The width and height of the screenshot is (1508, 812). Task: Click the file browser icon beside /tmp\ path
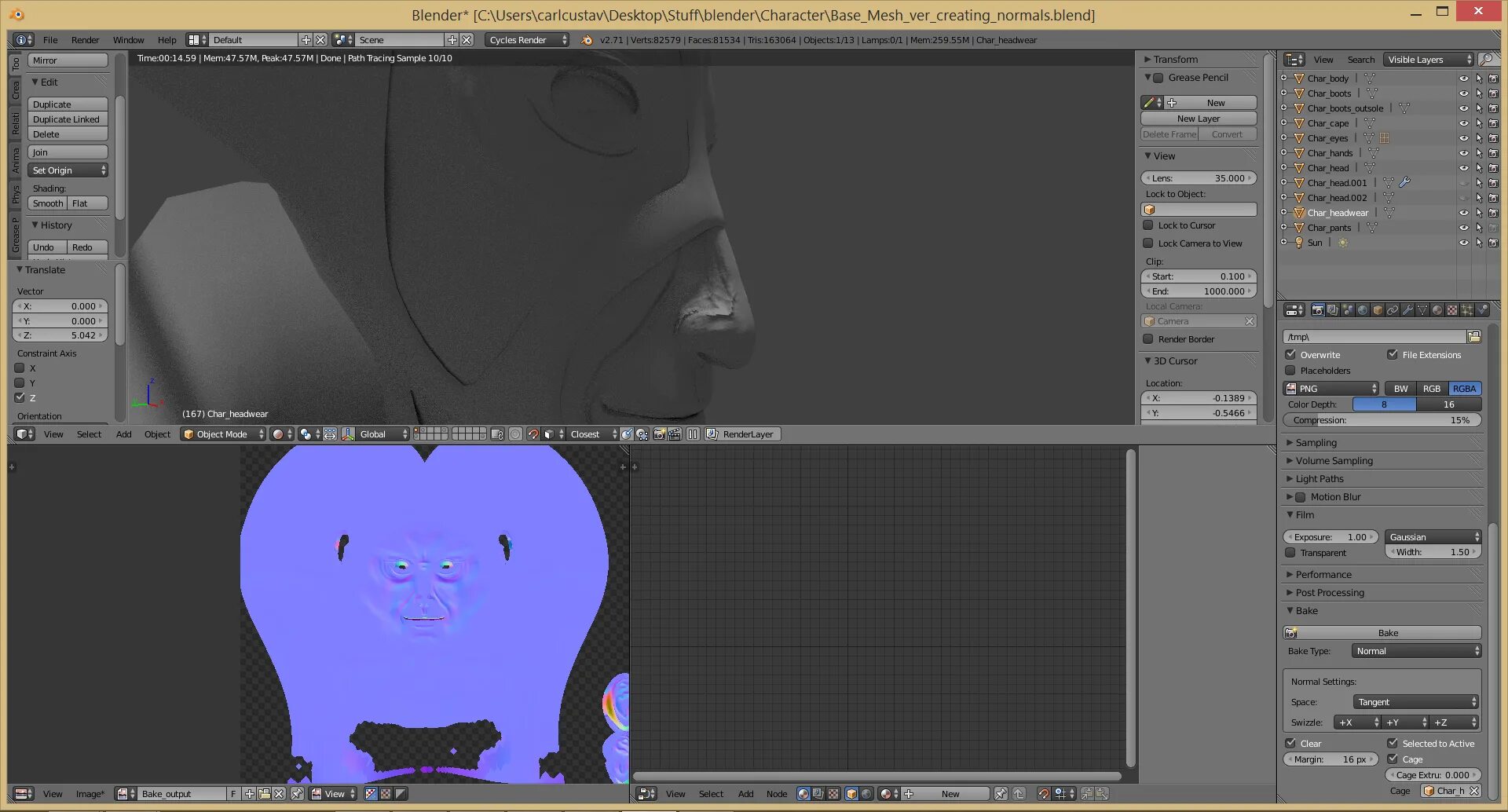tap(1473, 337)
